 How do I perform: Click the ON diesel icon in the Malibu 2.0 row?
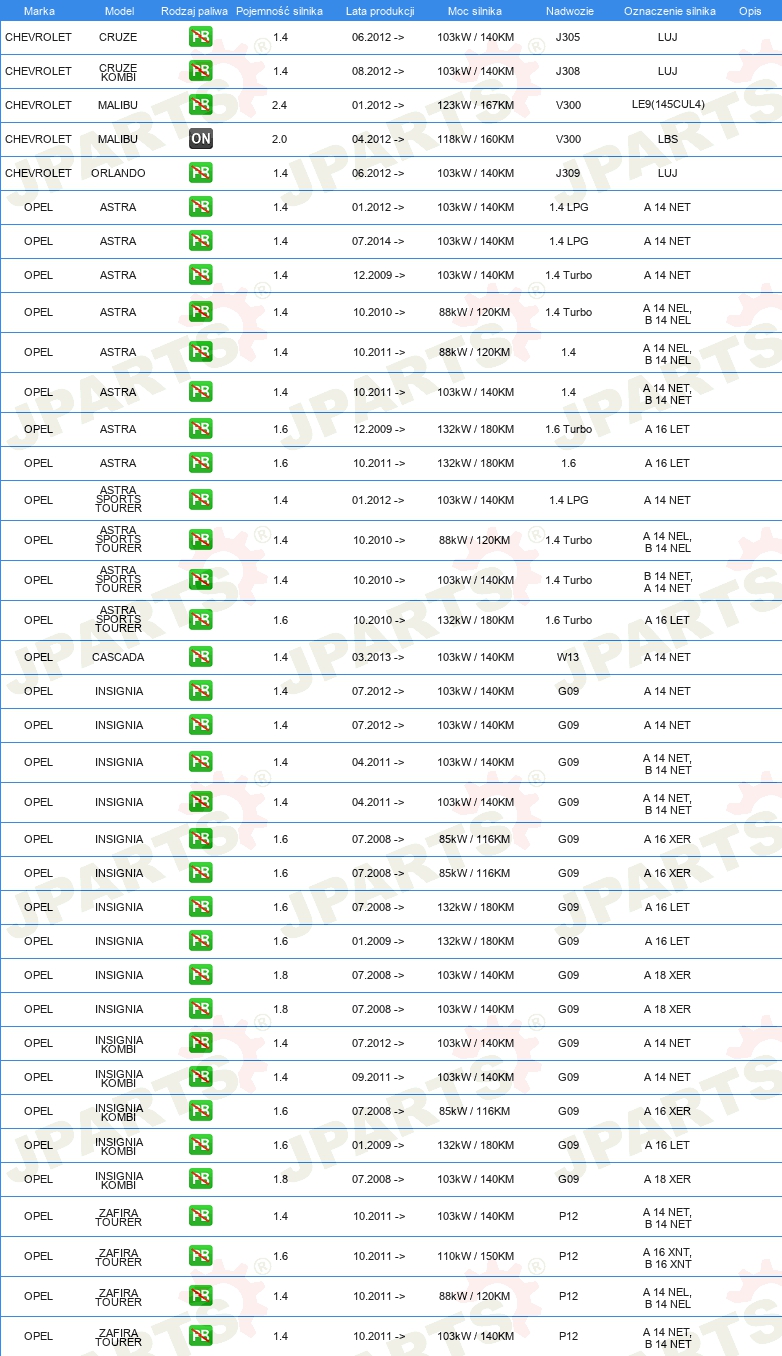(x=201, y=139)
